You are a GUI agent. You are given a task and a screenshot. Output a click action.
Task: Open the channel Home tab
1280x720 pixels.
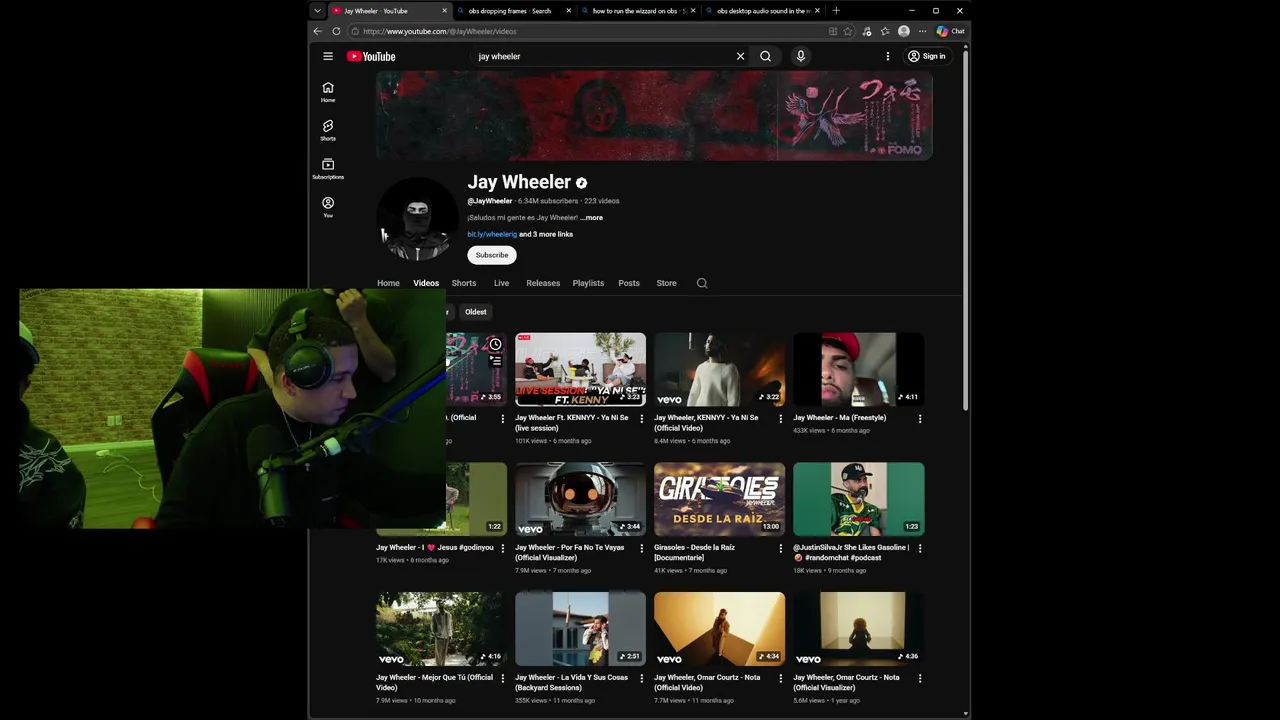click(x=388, y=283)
